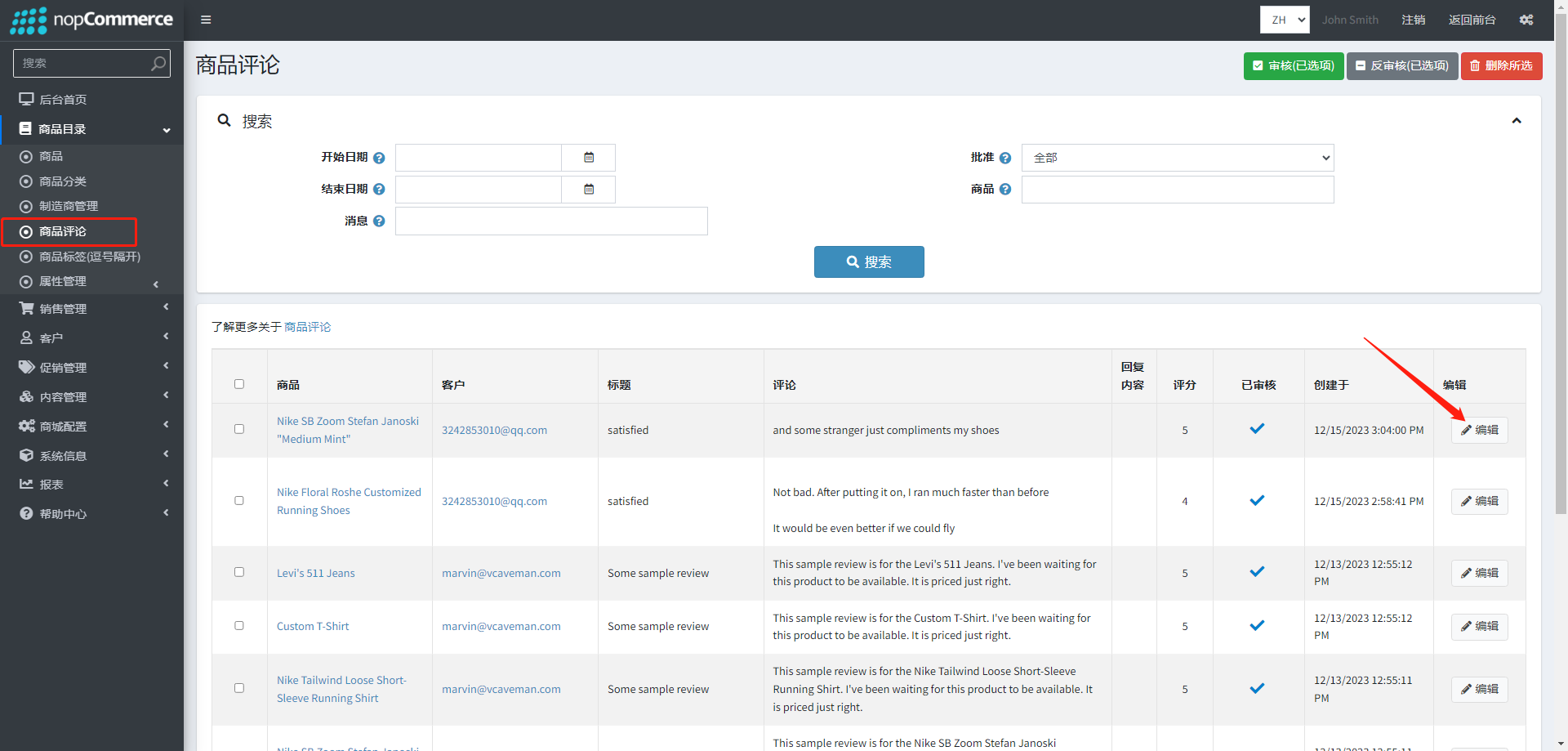Click the hamburger menu toggle icon
The height and width of the screenshot is (751, 1568).
[206, 20]
